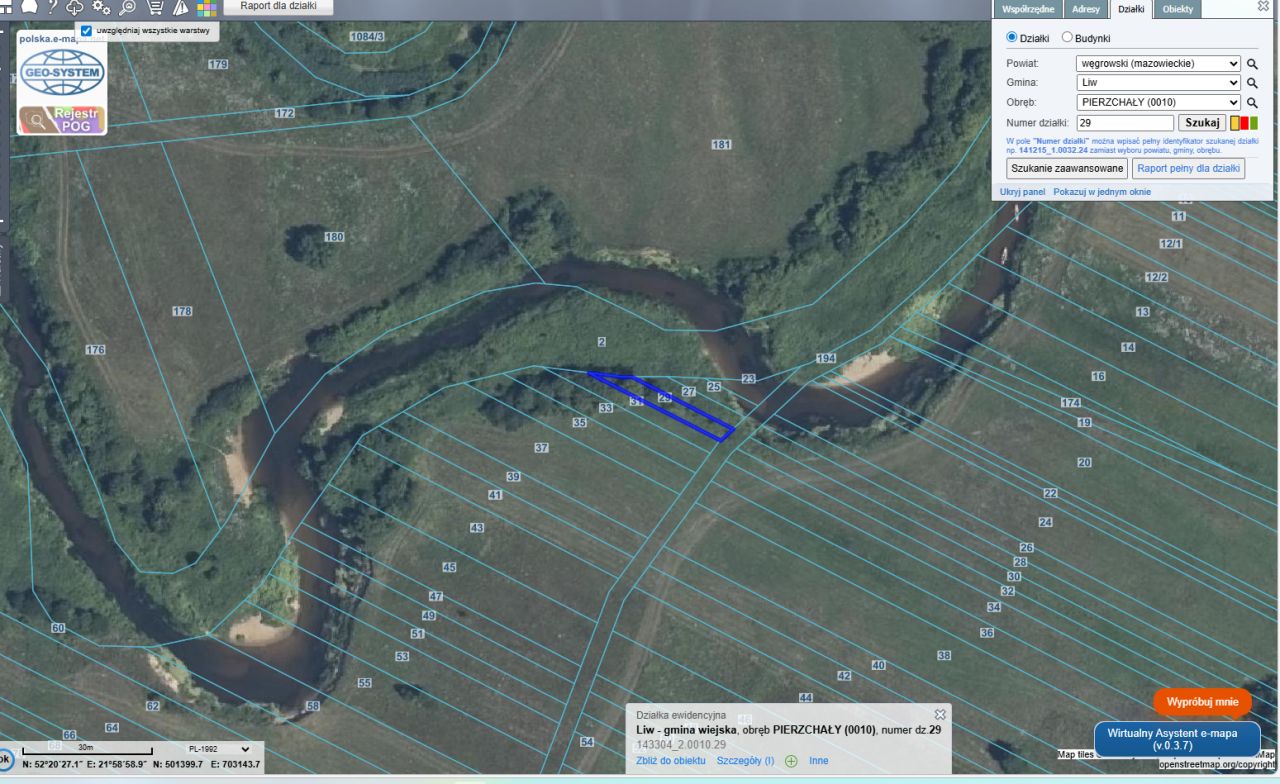Image resolution: width=1280 pixels, height=784 pixels.
Task: Switch to the Adresy tab
Action: coord(1085,9)
